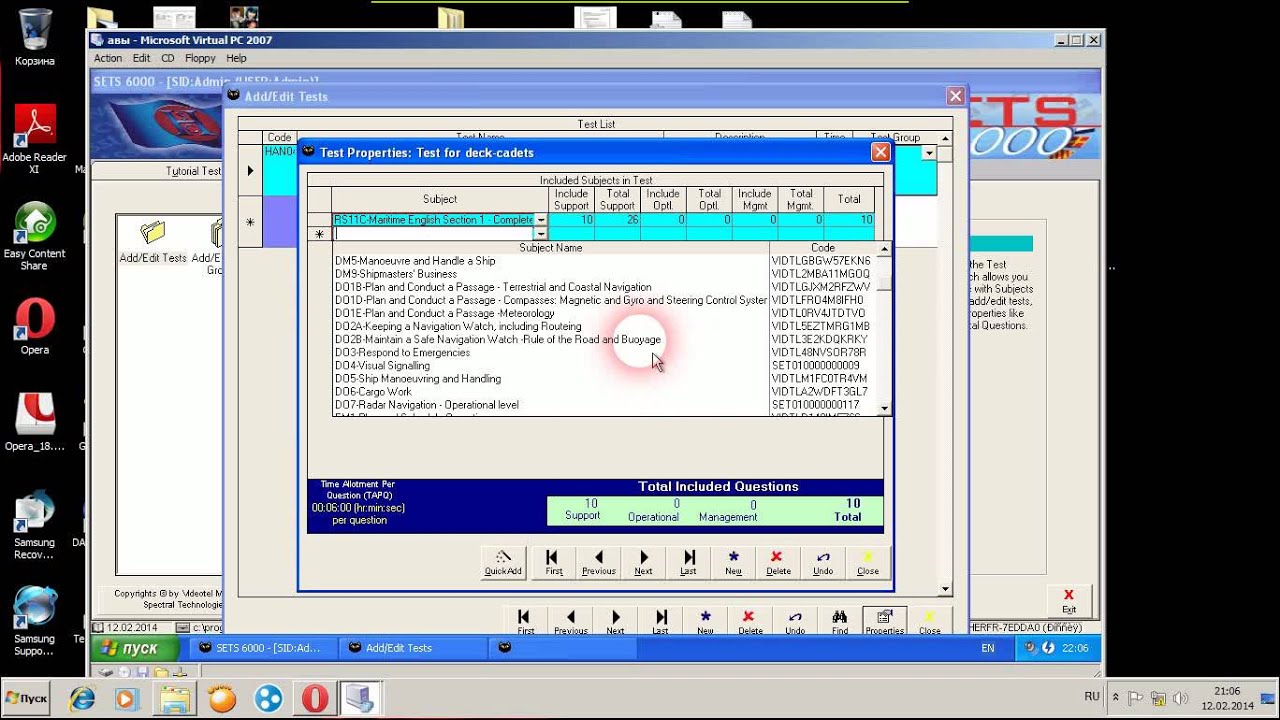1280x720 pixels.
Task: Click Last in Add/Edit Tests toolbar
Action: coord(660,622)
